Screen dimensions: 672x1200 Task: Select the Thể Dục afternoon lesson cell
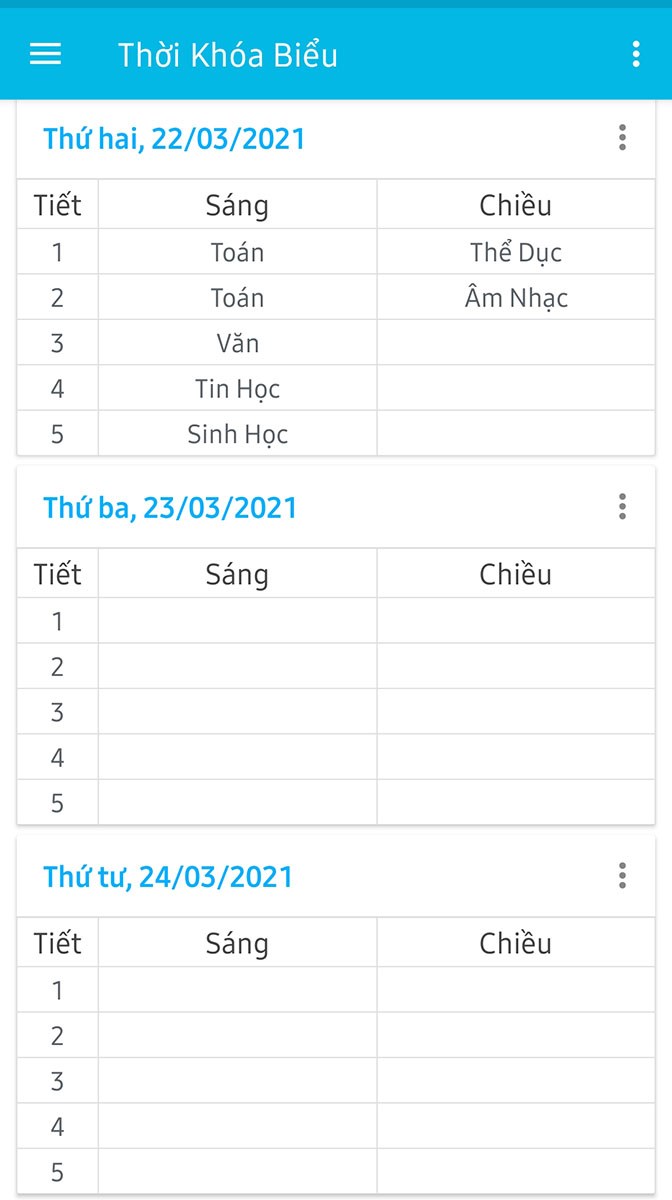point(516,252)
